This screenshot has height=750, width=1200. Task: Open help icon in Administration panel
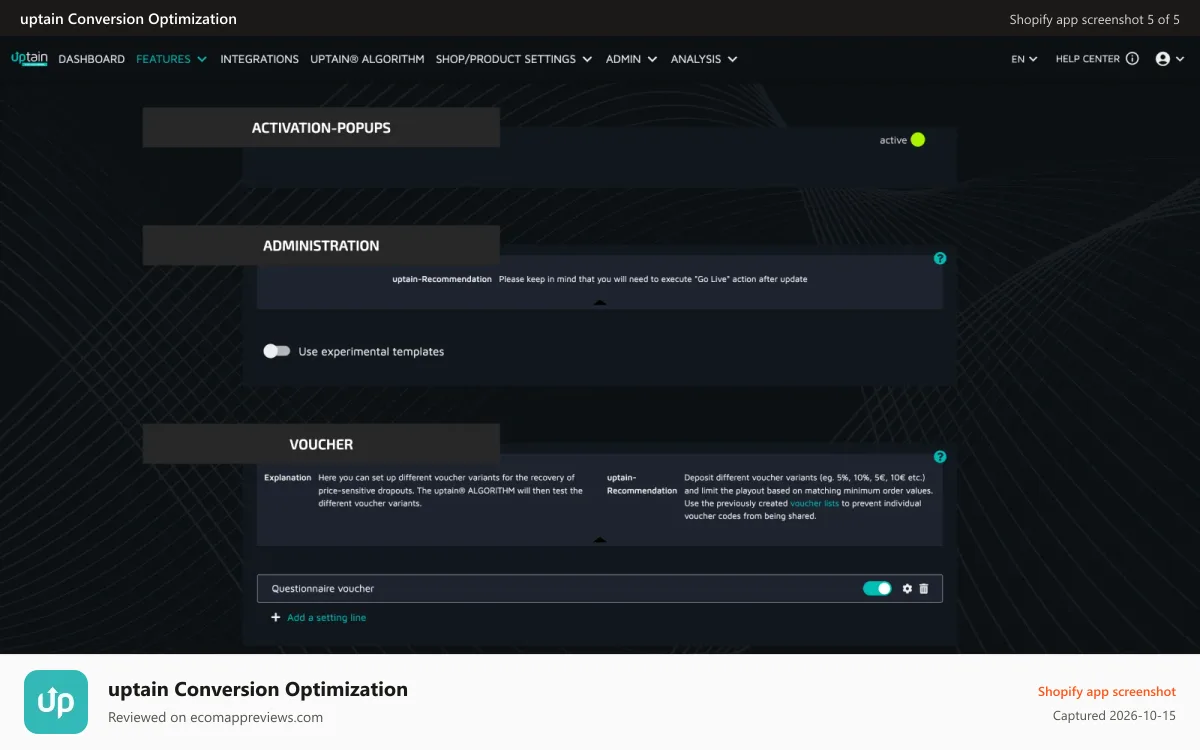point(939,258)
